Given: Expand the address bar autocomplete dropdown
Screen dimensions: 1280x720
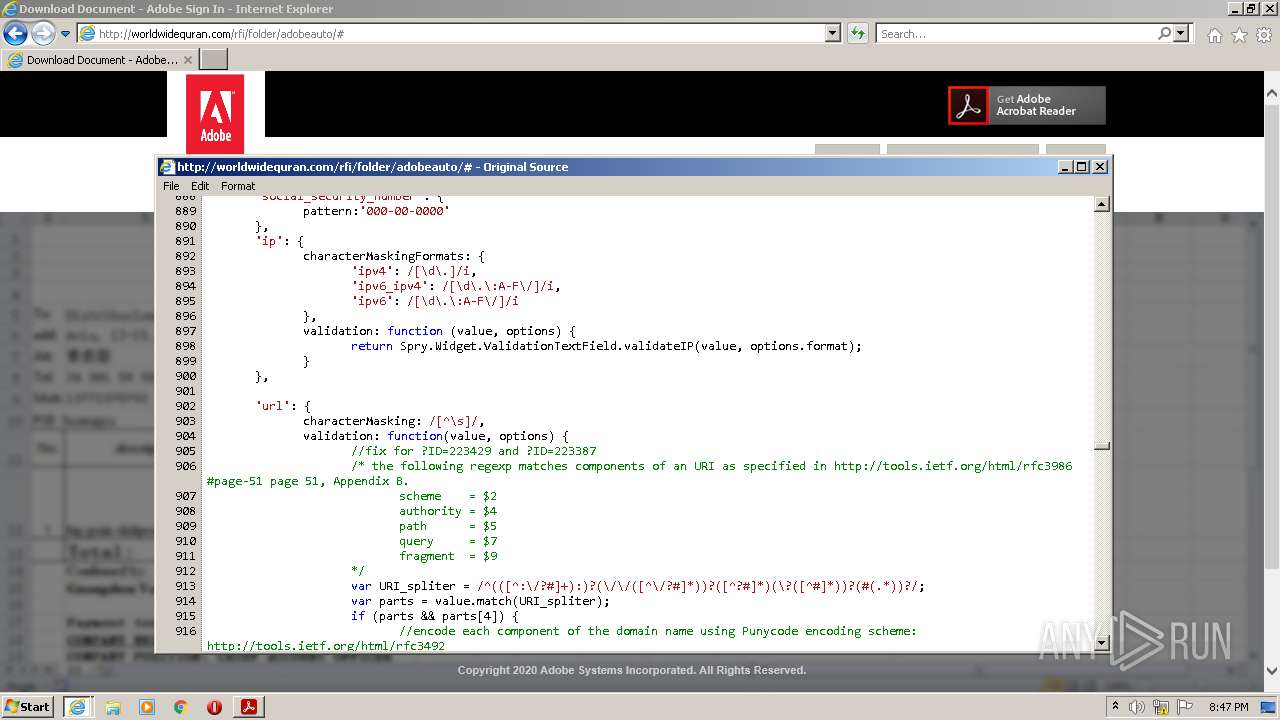Looking at the screenshot, I should pyautogui.click(x=833, y=33).
